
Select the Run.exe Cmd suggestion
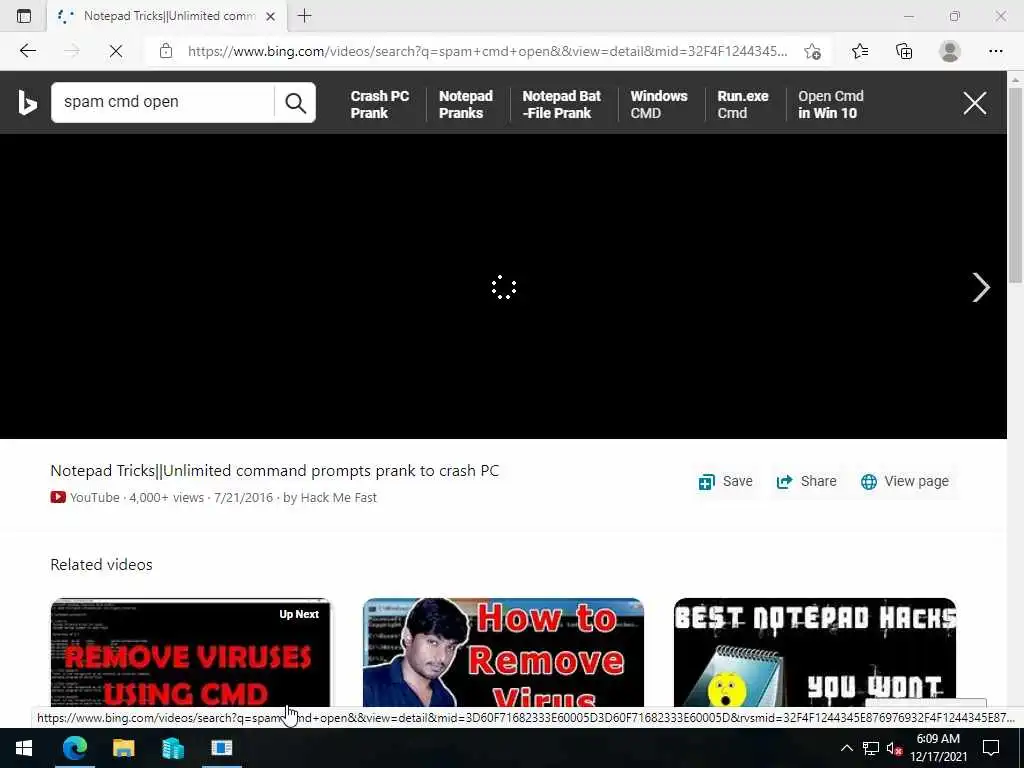(743, 104)
